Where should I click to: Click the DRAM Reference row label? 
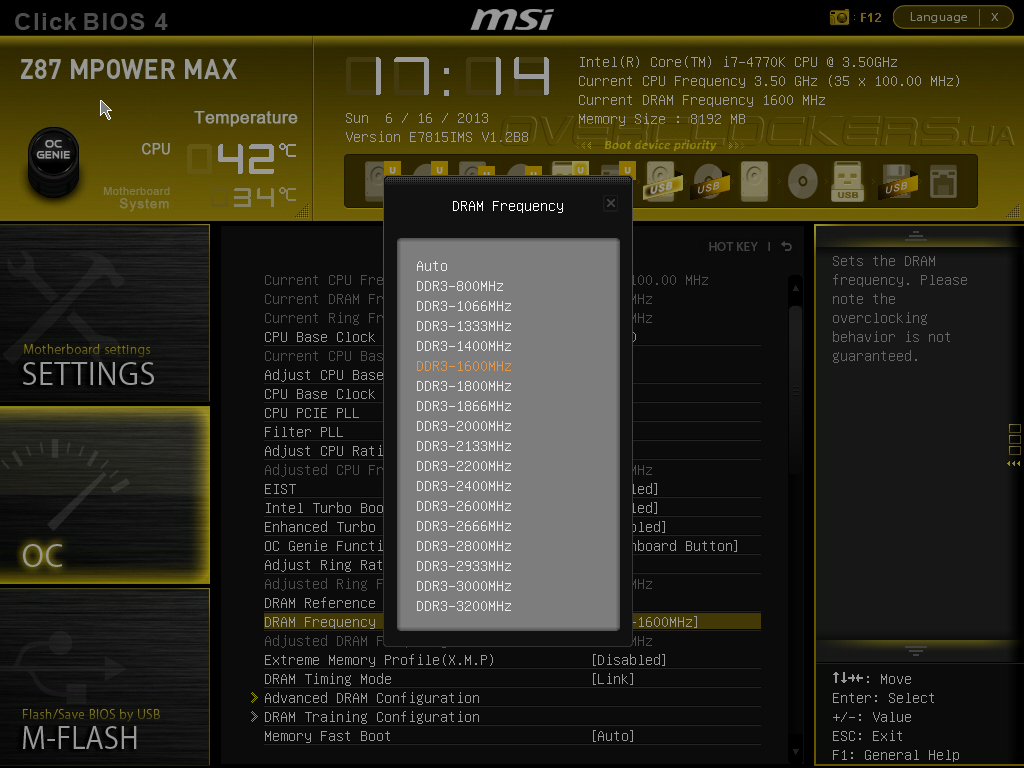(x=320, y=603)
